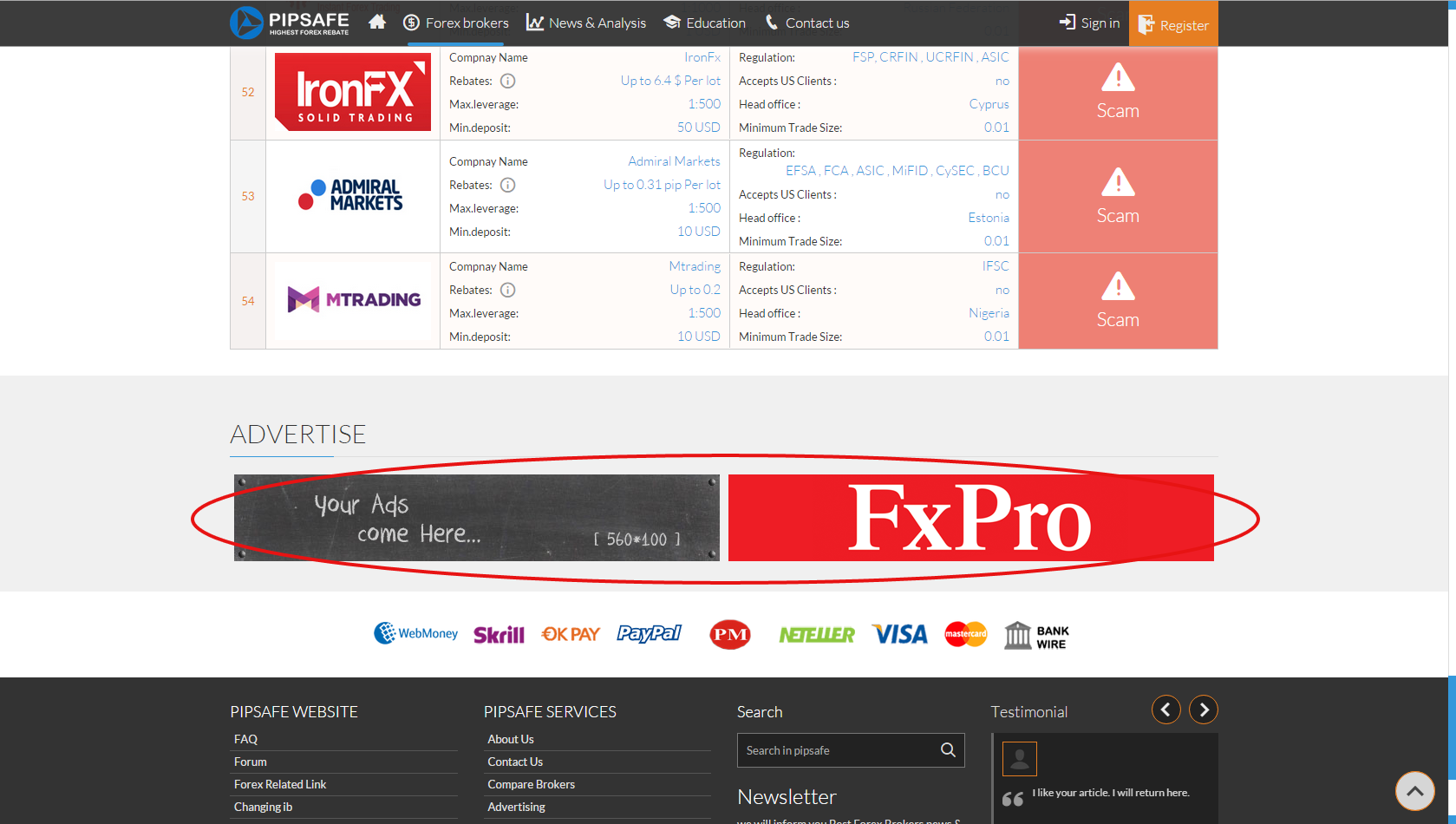Click the IronFX logo
1456x824 pixels.
pyautogui.click(x=353, y=92)
